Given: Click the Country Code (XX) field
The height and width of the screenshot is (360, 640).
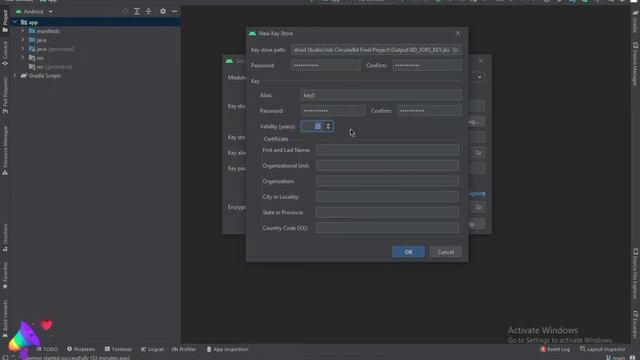Looking at the screenshot, I should 387,228.
